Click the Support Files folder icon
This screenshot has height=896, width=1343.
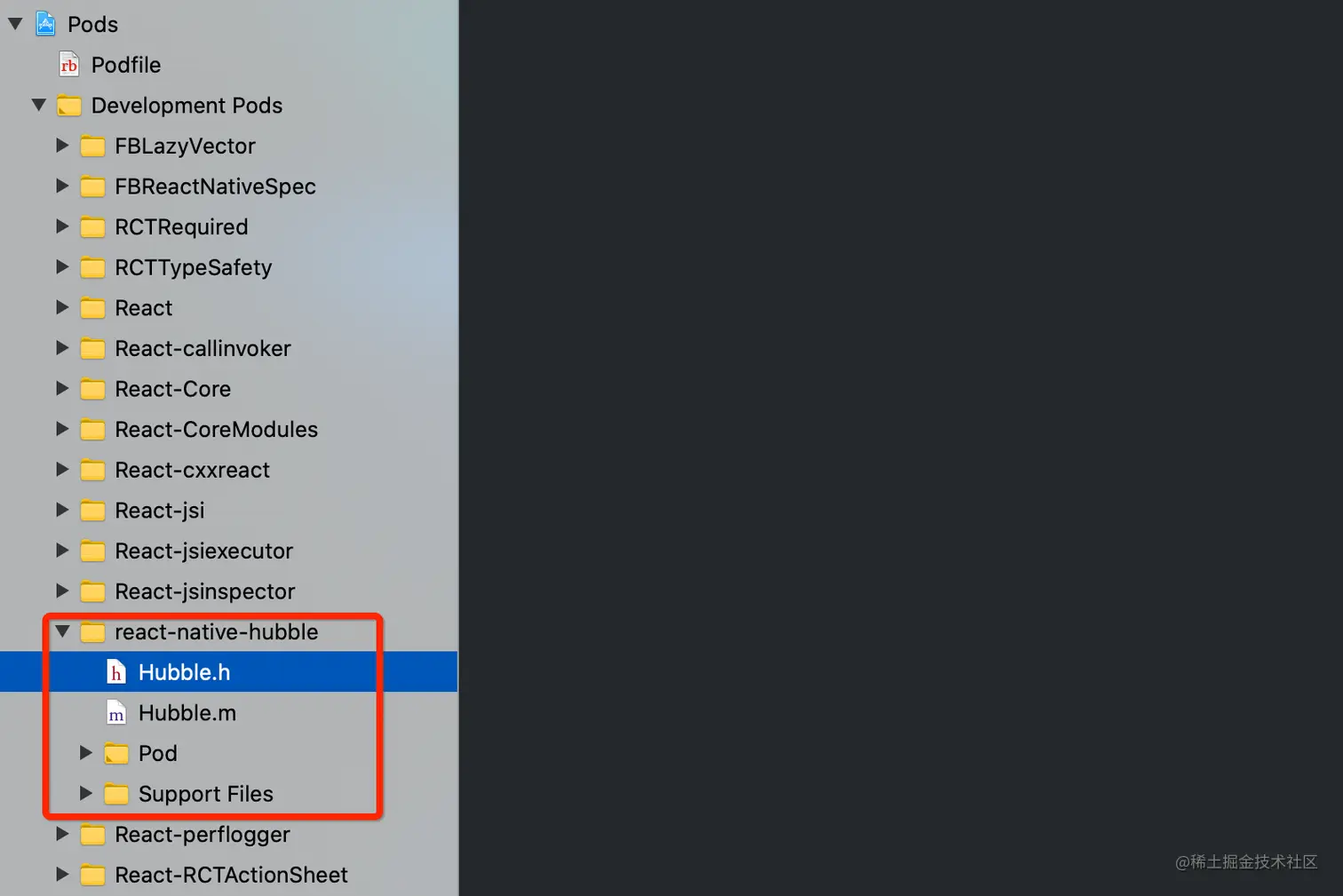point(116,794)
